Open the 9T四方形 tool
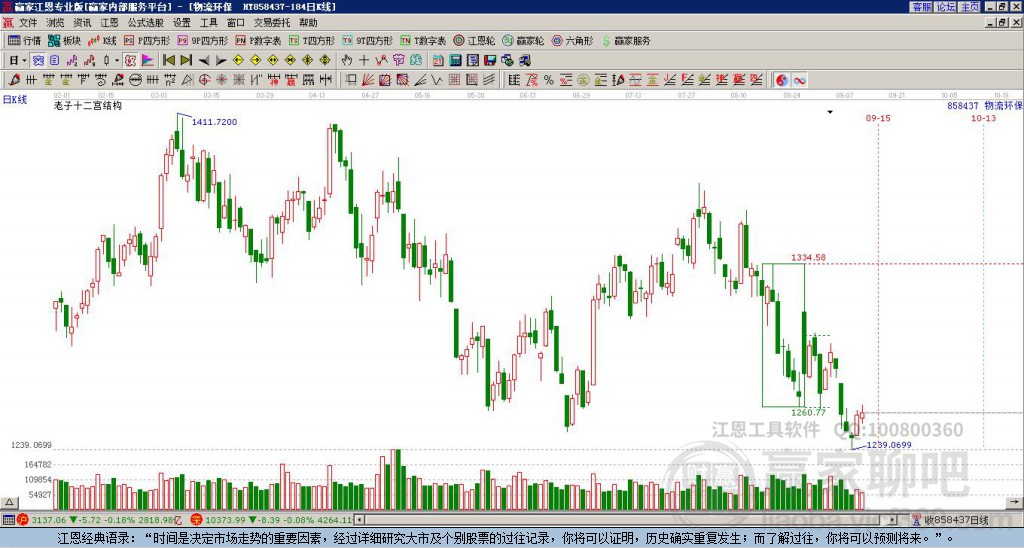The image size is (1024, 548). (x=367, y=40)
